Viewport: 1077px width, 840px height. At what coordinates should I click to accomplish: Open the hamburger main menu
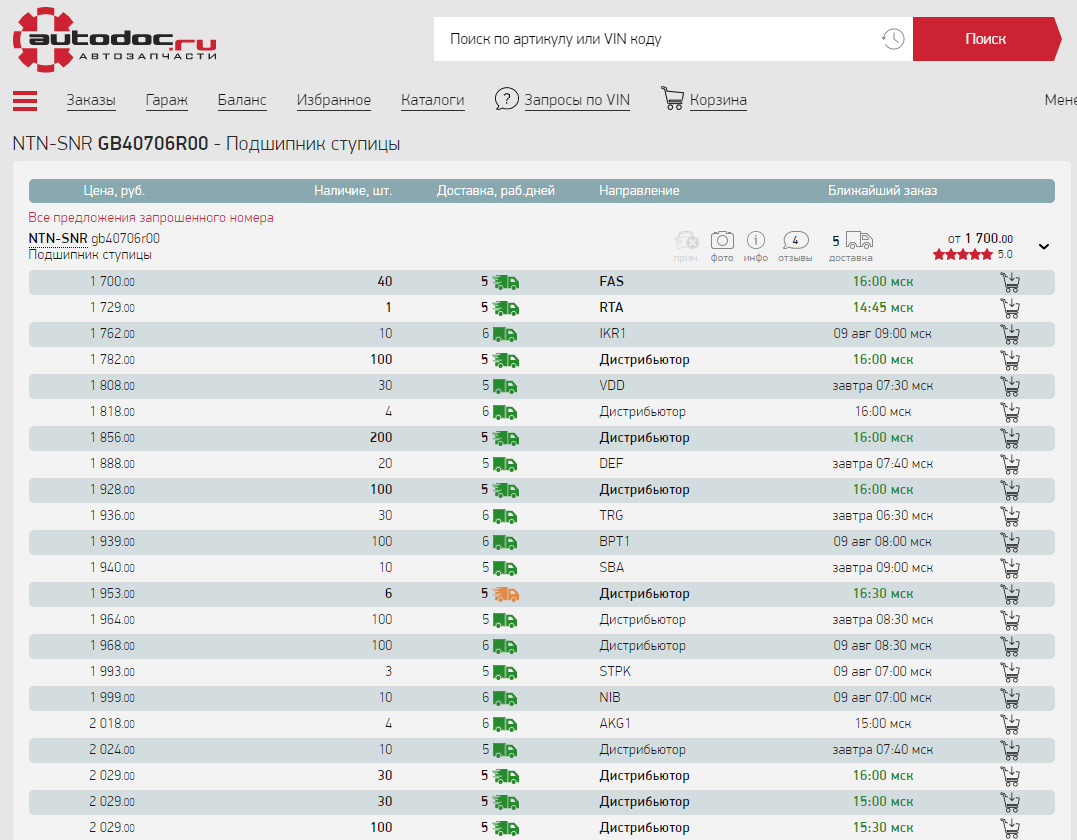click(x=25, y=100)
